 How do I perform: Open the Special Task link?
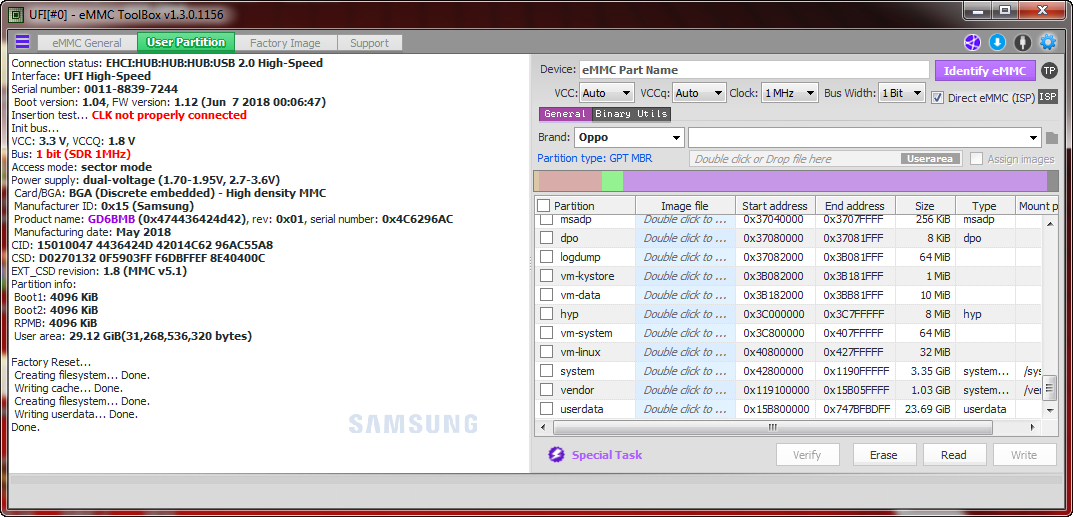[607, 455]
